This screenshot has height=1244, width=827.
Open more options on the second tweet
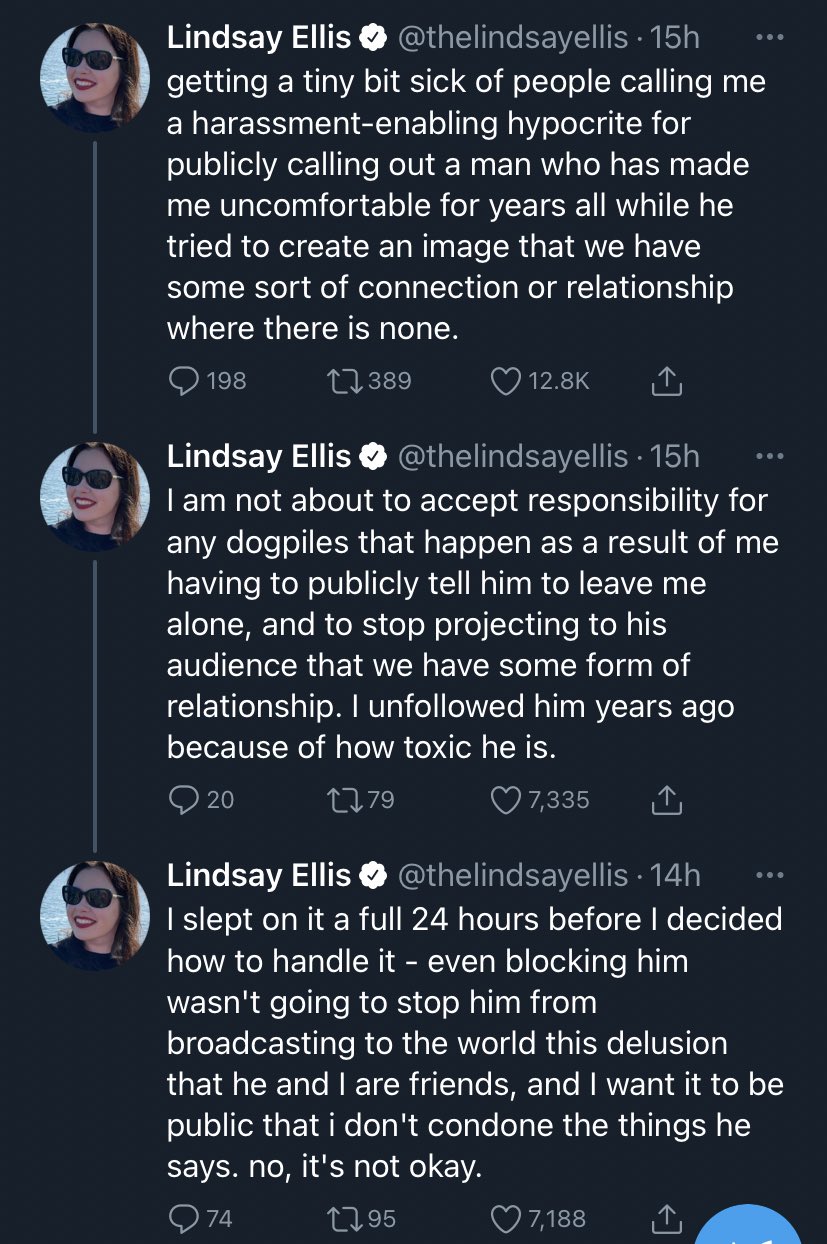pos(769,456)
